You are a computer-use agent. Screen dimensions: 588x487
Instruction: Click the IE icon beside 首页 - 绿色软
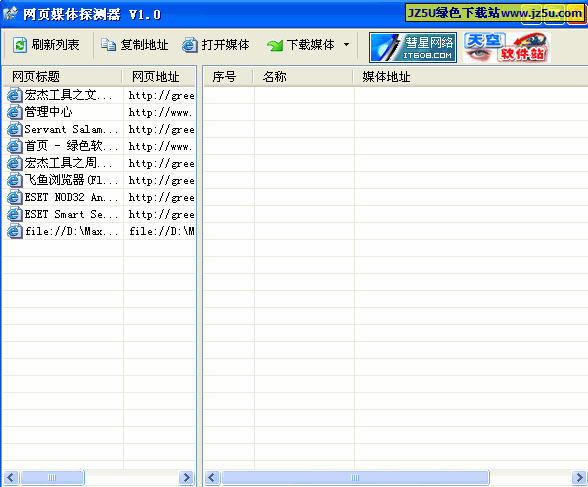(x=15, y=146)
